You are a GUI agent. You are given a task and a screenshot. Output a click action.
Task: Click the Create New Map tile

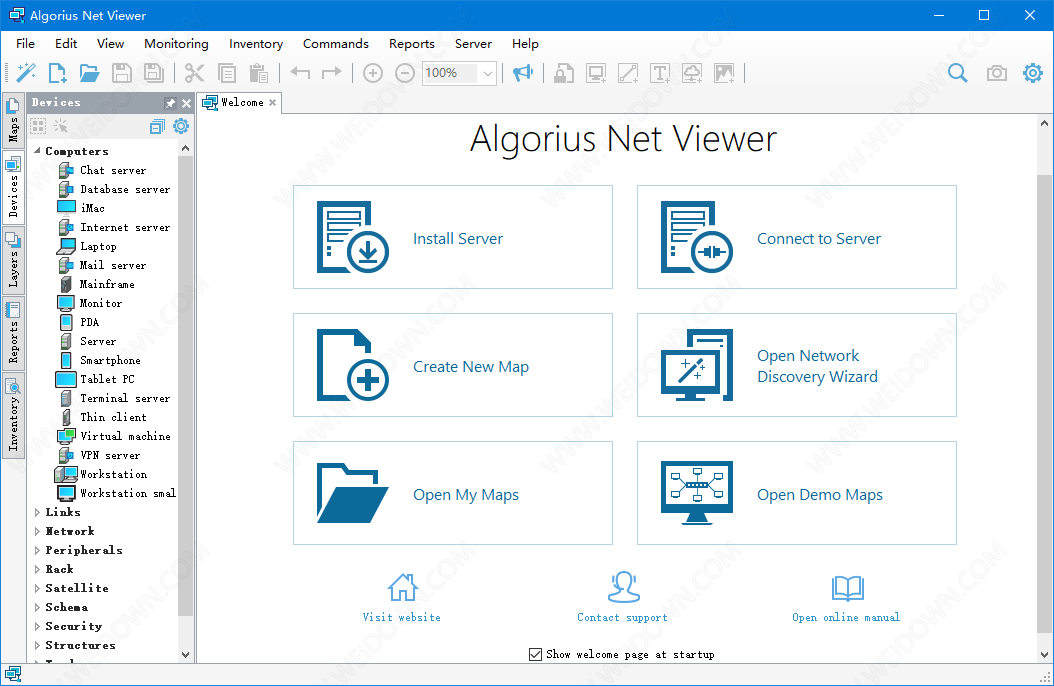452,365
